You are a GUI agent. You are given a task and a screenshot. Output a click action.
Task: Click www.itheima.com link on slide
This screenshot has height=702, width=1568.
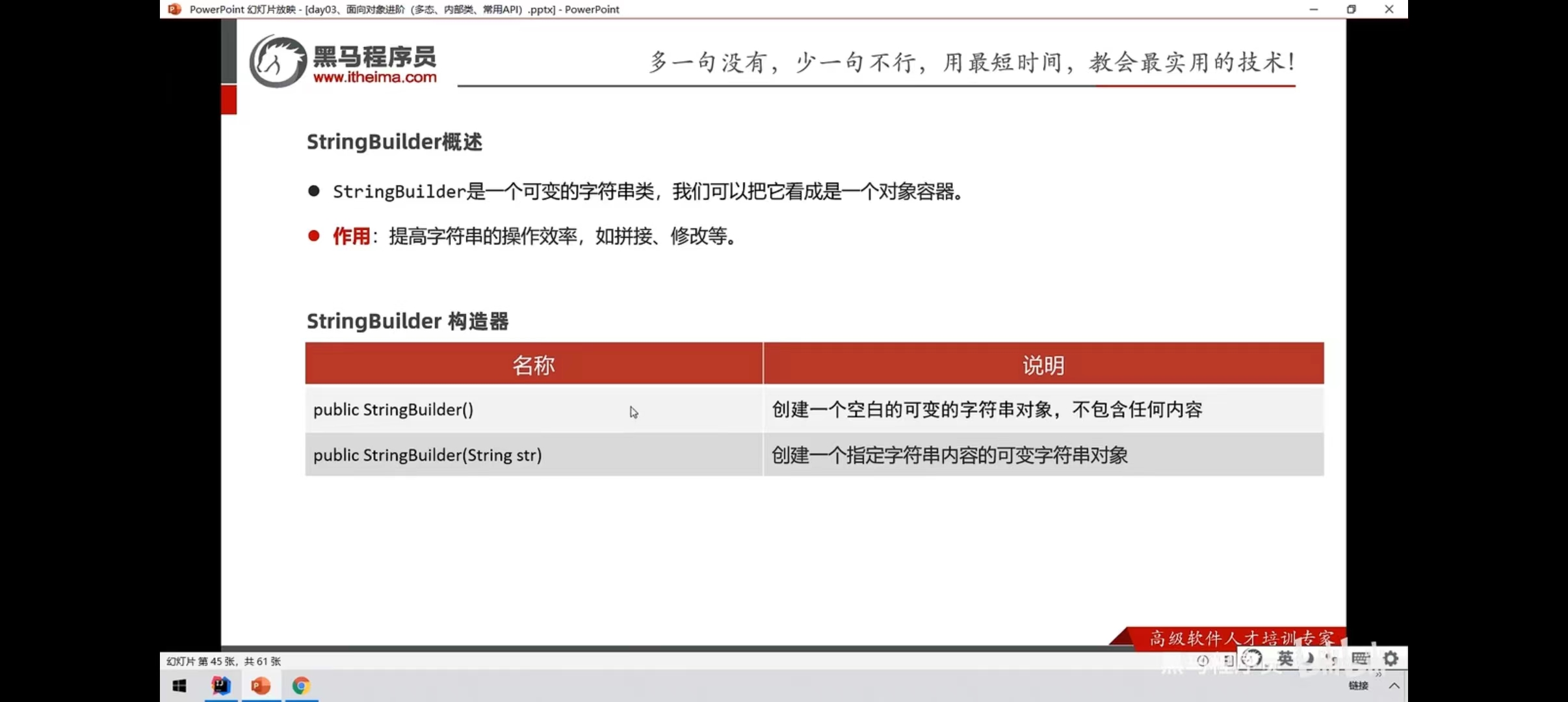tap(374, 77)
